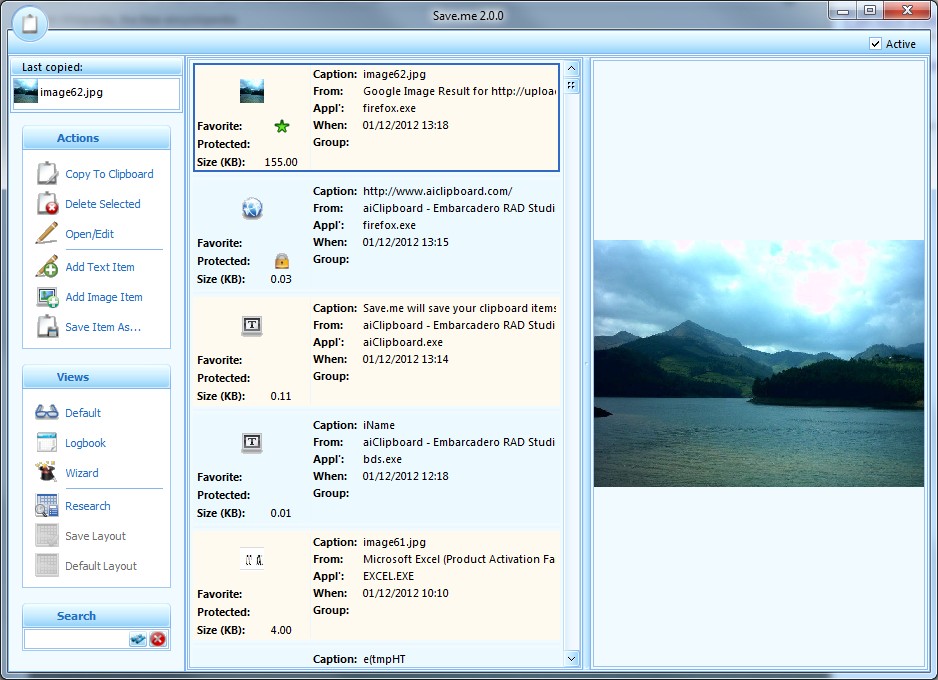Image resolution: width=938 pixels, height=680 pixels.
Task: Collapse the Actions panel header
Action: (x=96, y=138)
